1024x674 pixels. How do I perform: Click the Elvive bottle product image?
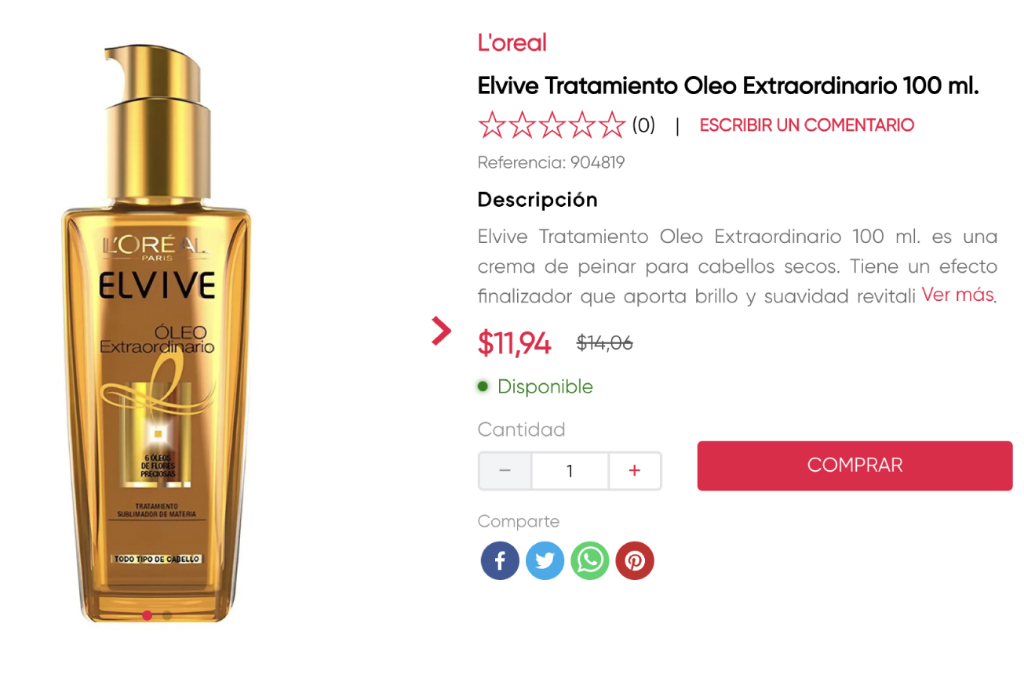click(x=157, y=333)
